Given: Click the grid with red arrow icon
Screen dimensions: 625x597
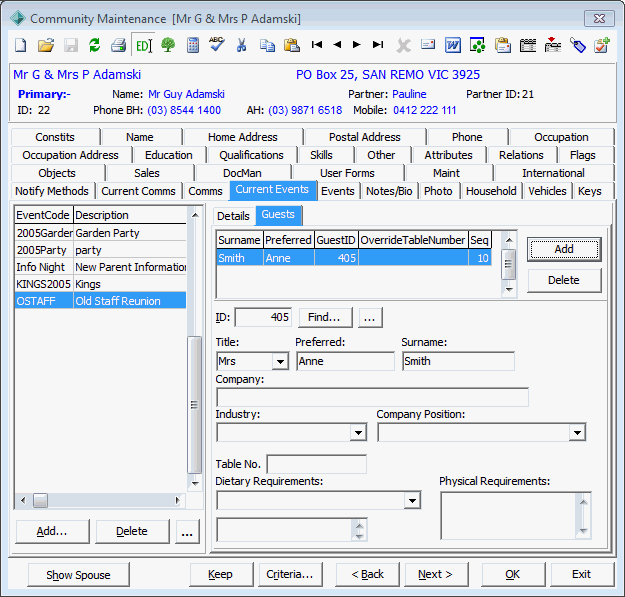Looking at the screenshot, I should (x=552, y=45).
